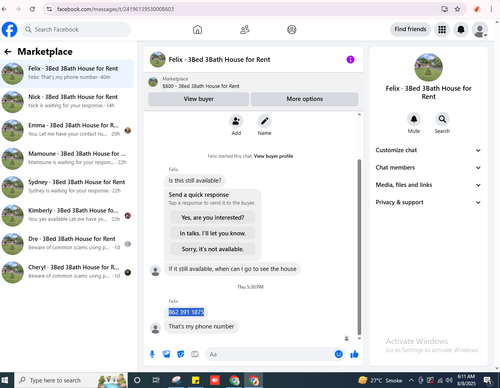The height and width of the screenshot is (388, 500).
Task: Click the More options button
Action: click(304, 99)
